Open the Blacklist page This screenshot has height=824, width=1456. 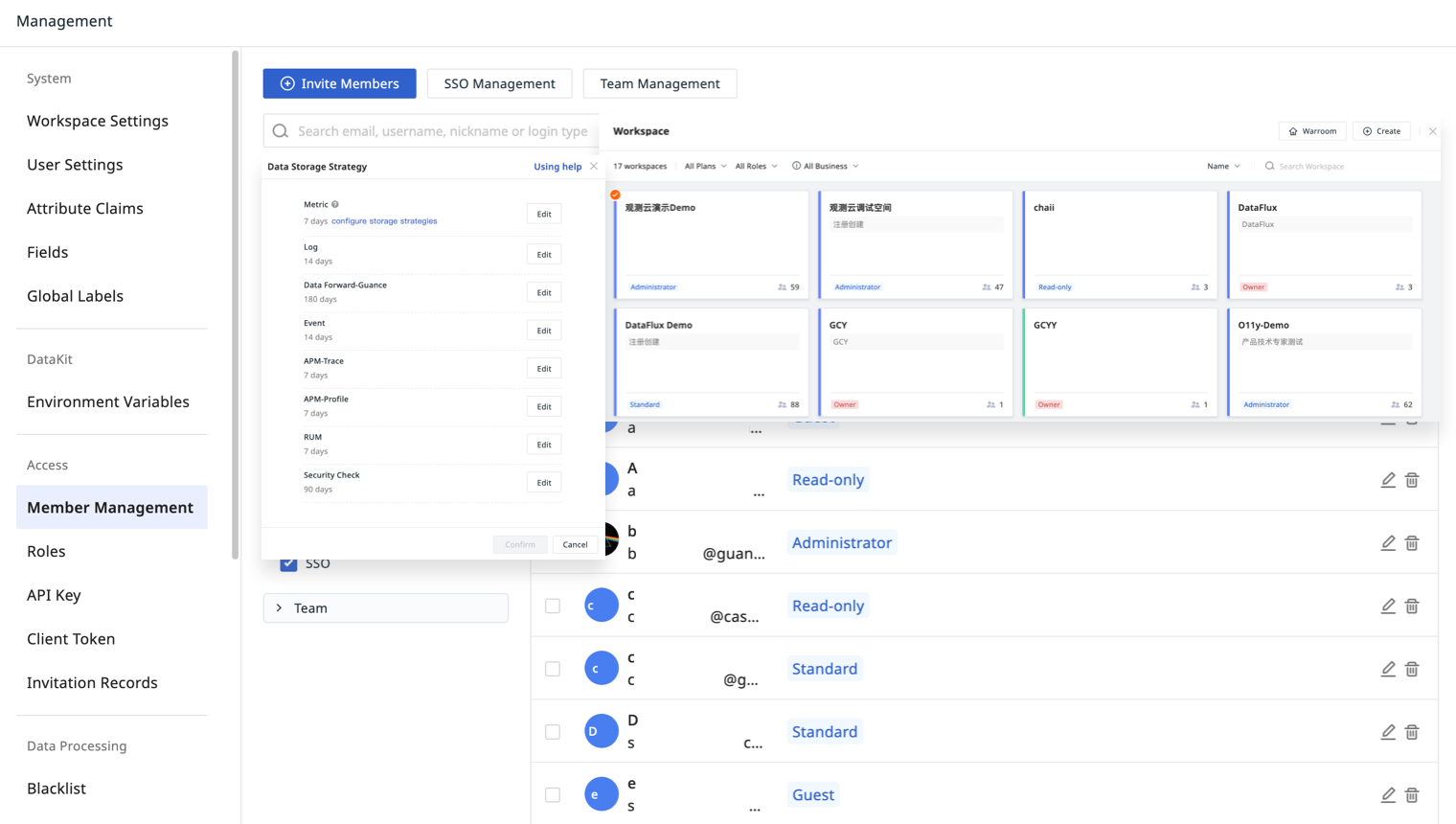tap(57, 789)
